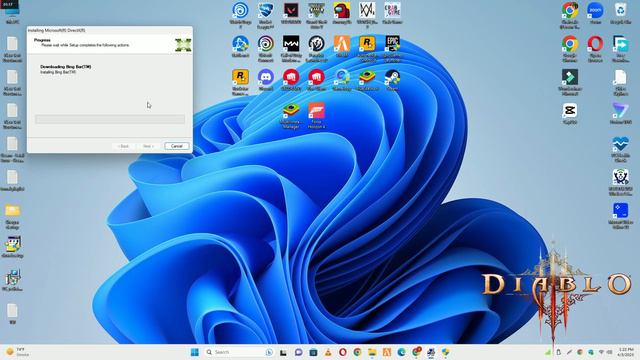Screen dimensions: 640x360
Task: Open the Watch Dogs 2 shortcut
Action: point(367,15)
